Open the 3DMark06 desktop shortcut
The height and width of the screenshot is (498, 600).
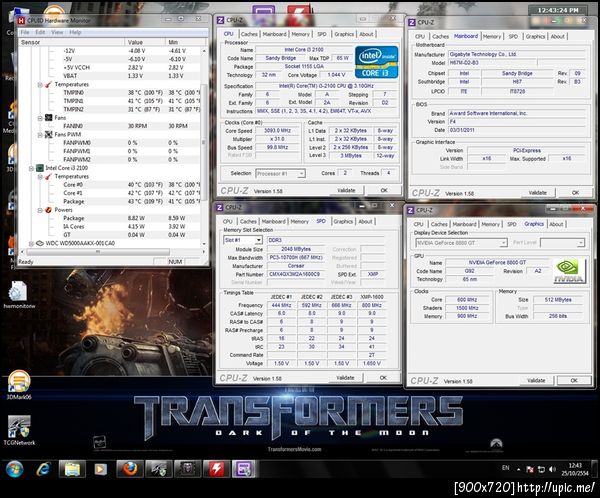(x=19, y=385)
